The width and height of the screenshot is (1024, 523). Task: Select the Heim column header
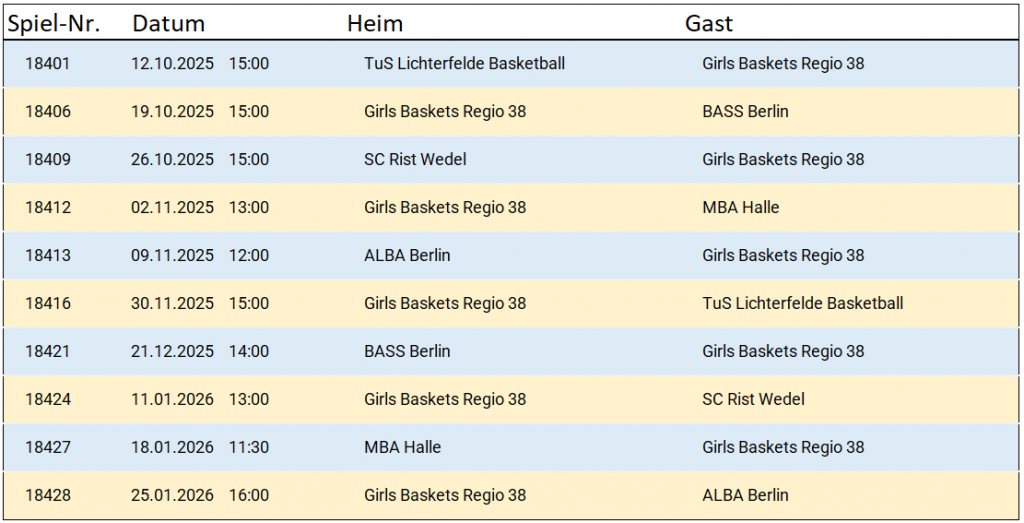click(375, 23)
